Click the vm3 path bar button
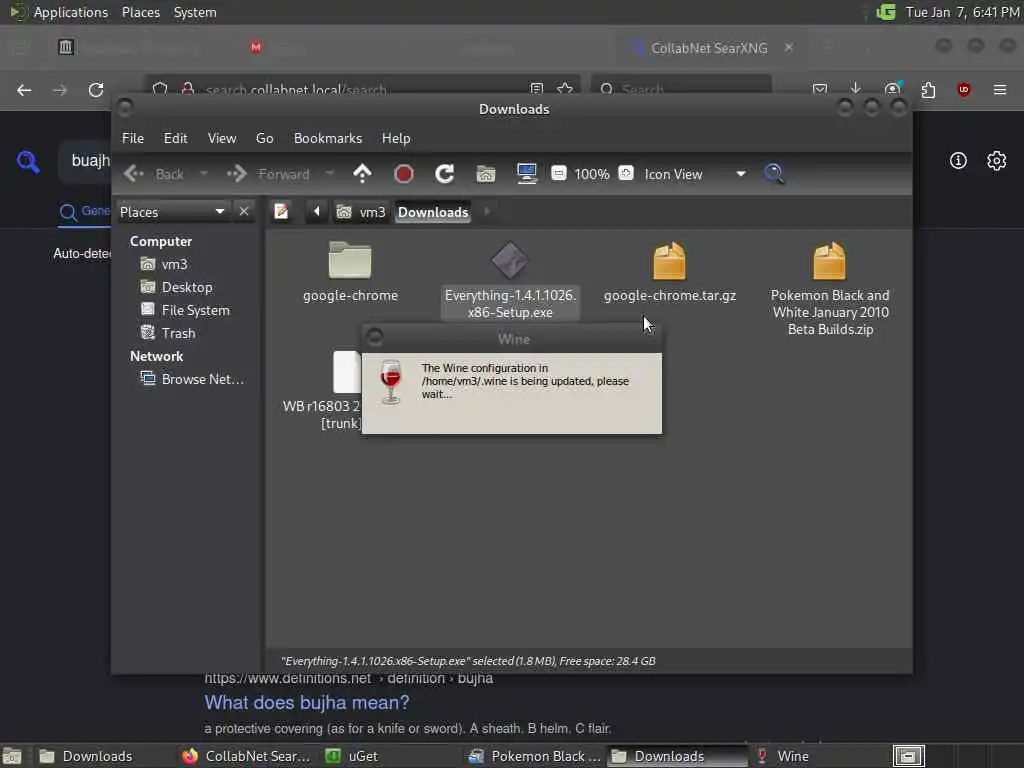 (360, 212)
